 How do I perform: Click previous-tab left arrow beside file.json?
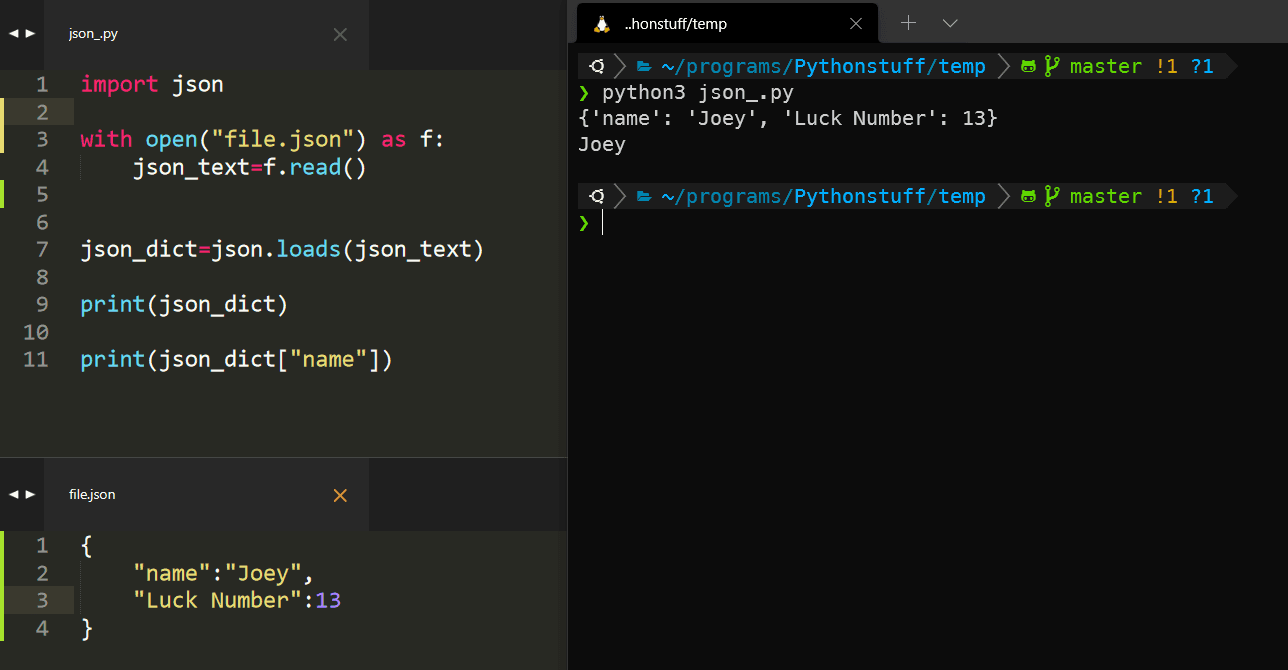13,494
